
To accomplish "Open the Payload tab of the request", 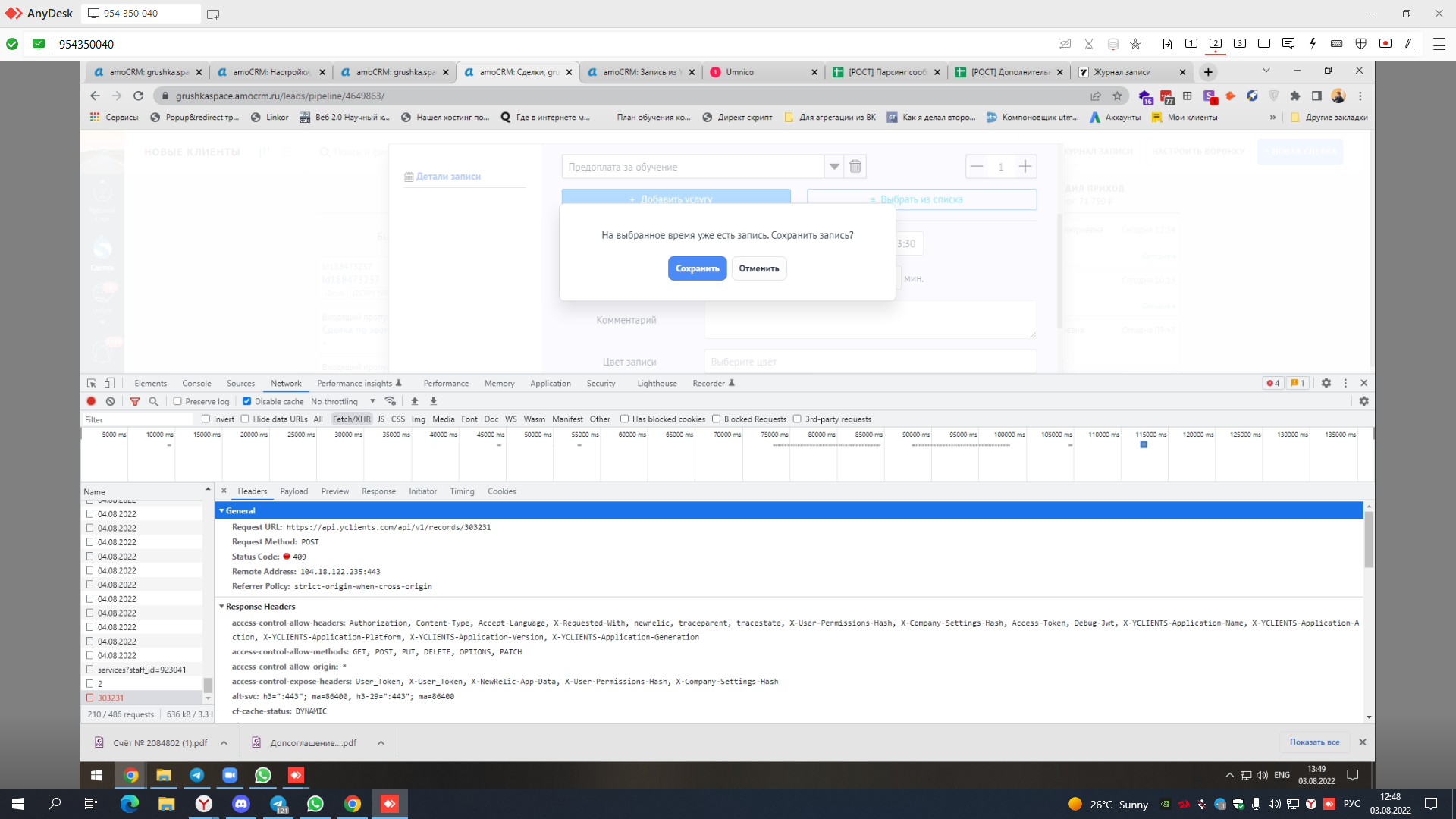I will pos(294,491).
